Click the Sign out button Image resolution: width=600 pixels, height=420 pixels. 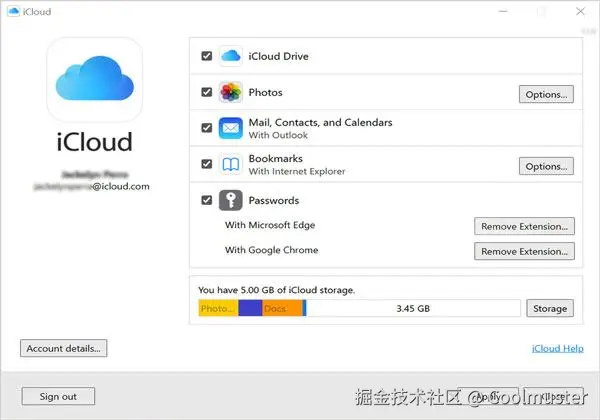(58, 396)
